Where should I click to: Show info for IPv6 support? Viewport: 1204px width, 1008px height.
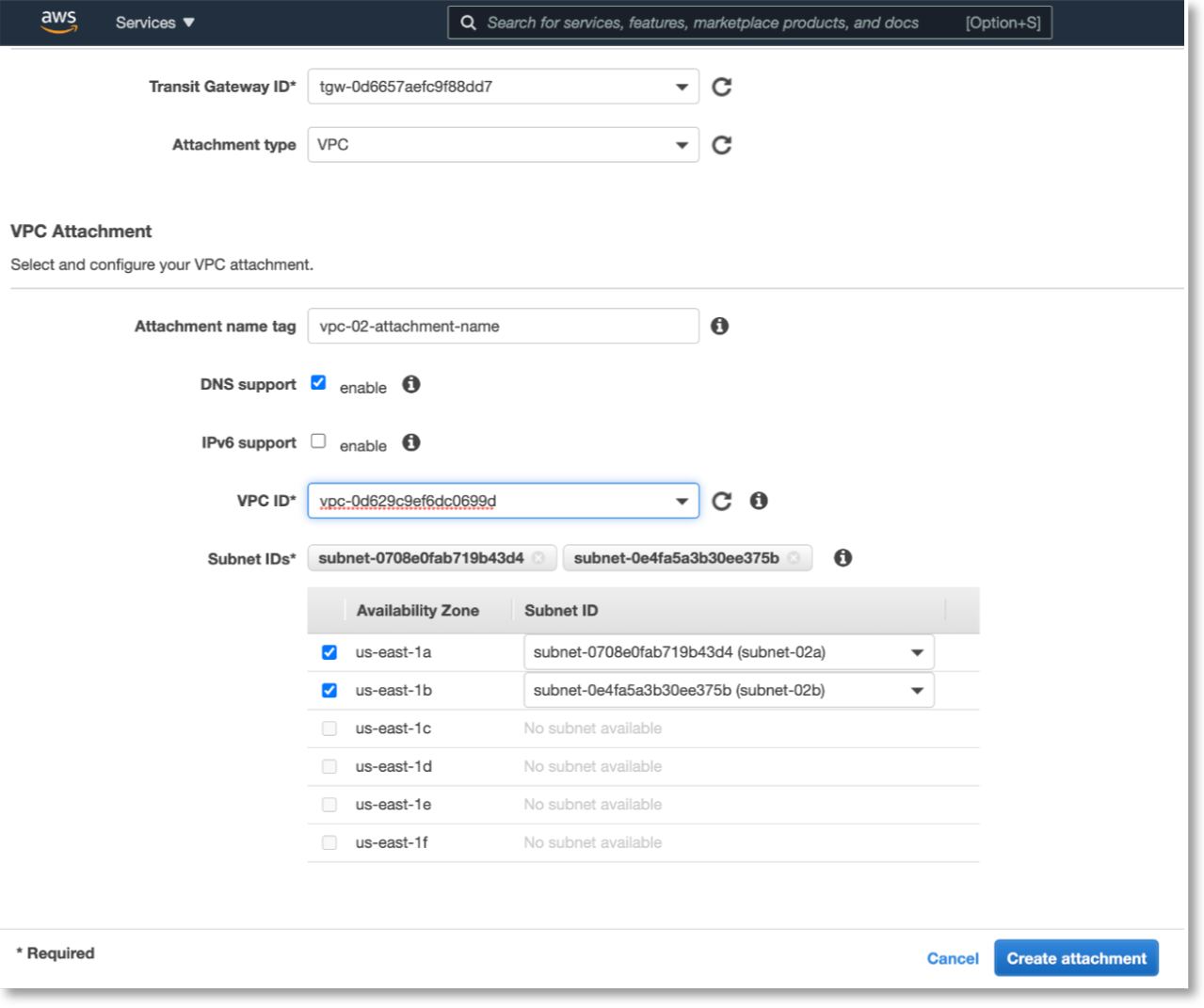[x=411, y=442]
